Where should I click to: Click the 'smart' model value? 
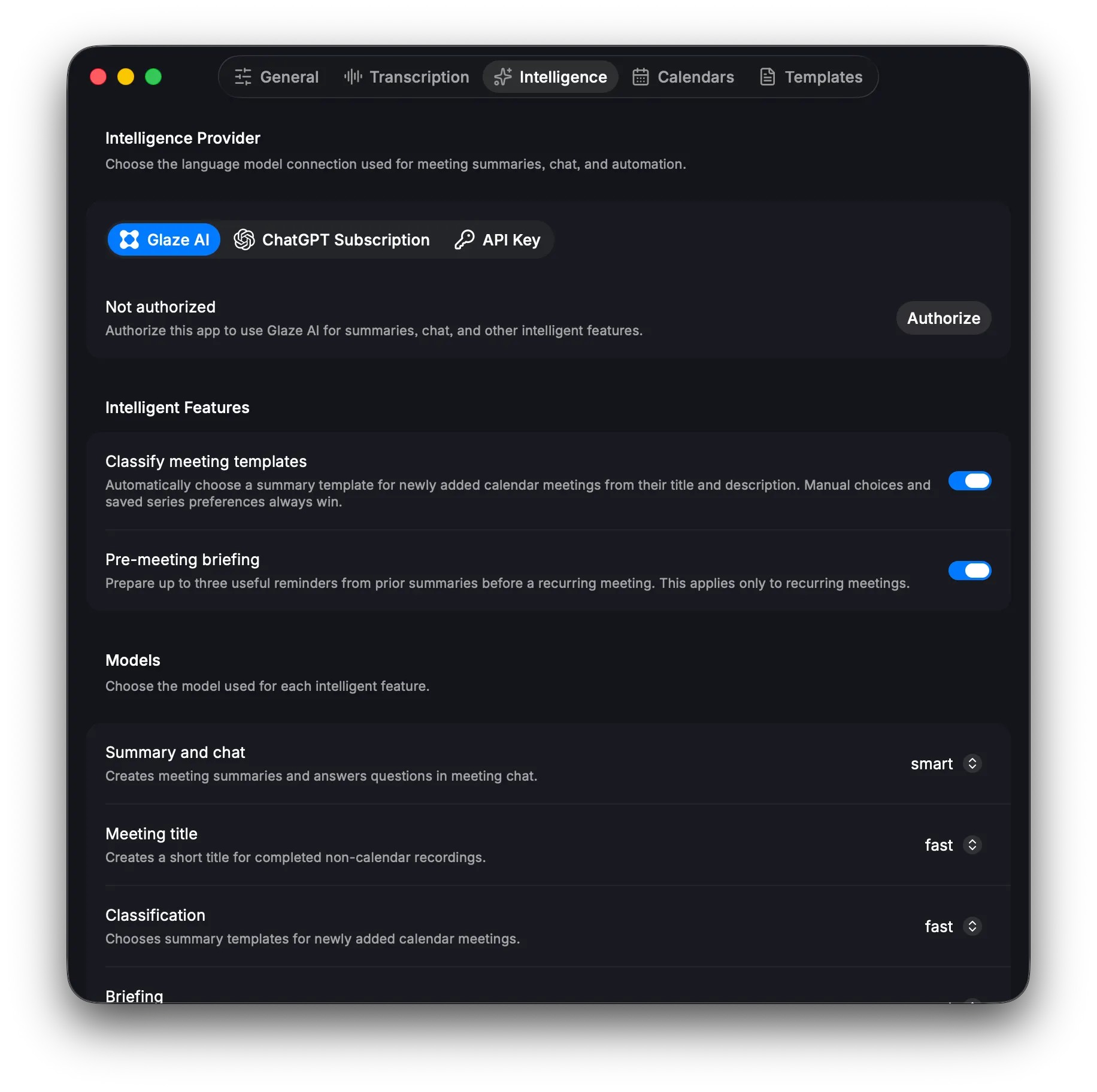point(932,763)
